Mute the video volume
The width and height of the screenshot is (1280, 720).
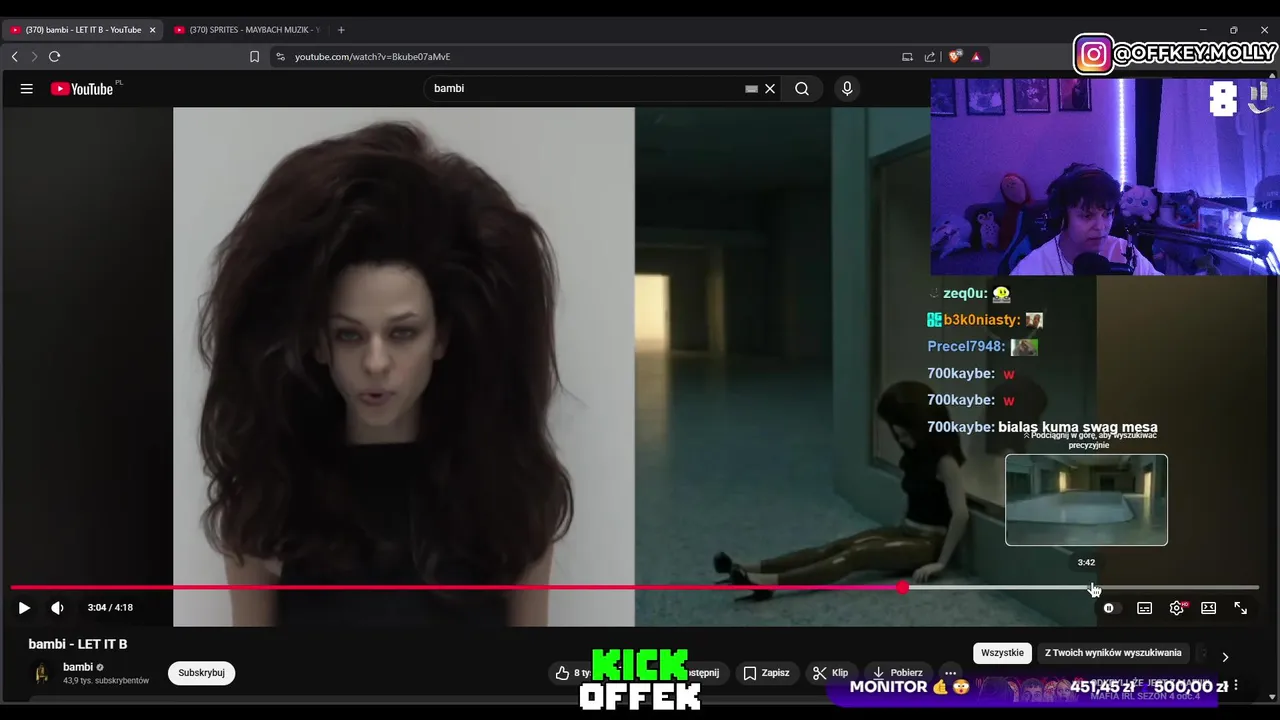point(57,607)
